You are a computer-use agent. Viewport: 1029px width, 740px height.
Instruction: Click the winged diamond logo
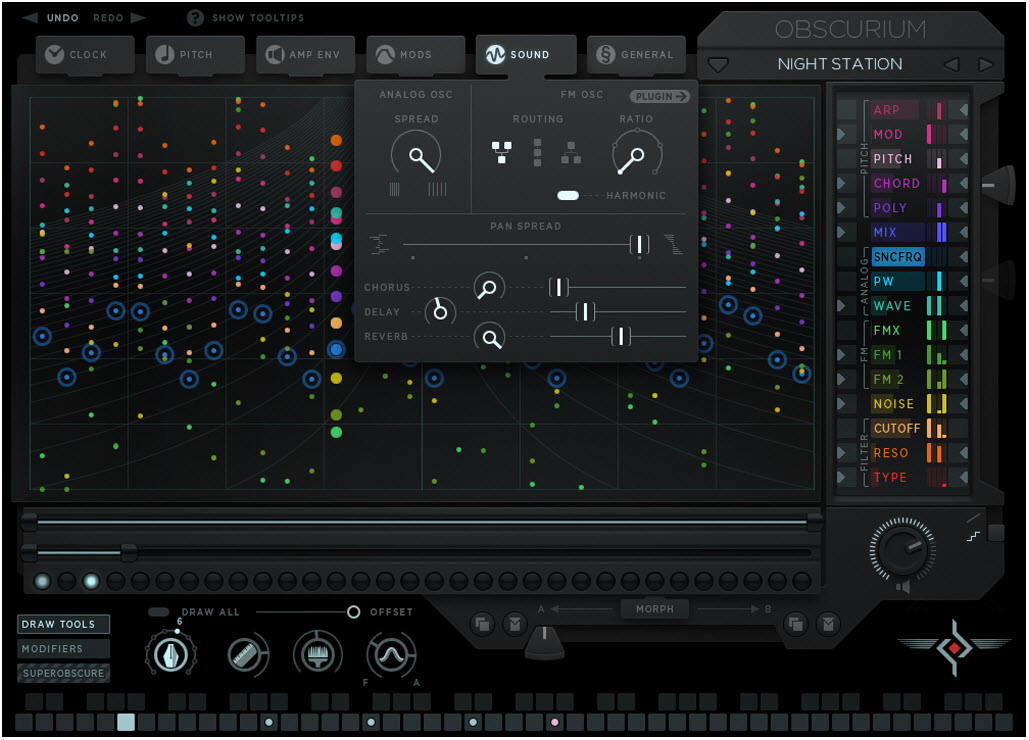pyautogui.click(x=955, y=647)
